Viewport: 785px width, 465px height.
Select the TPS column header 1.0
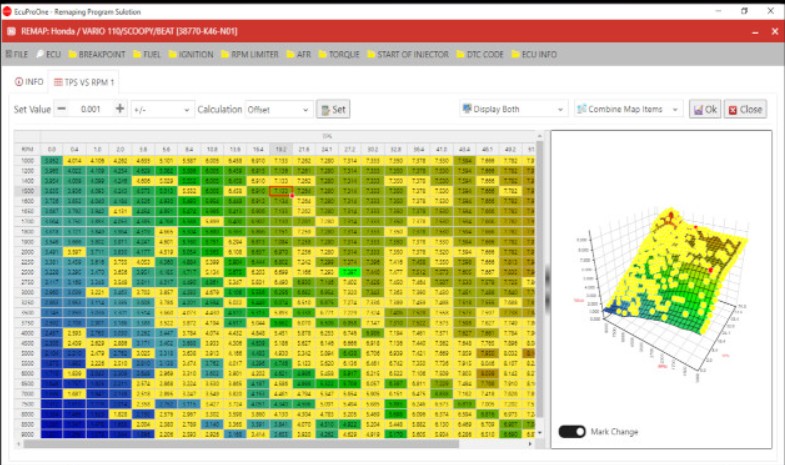[97, 149]
